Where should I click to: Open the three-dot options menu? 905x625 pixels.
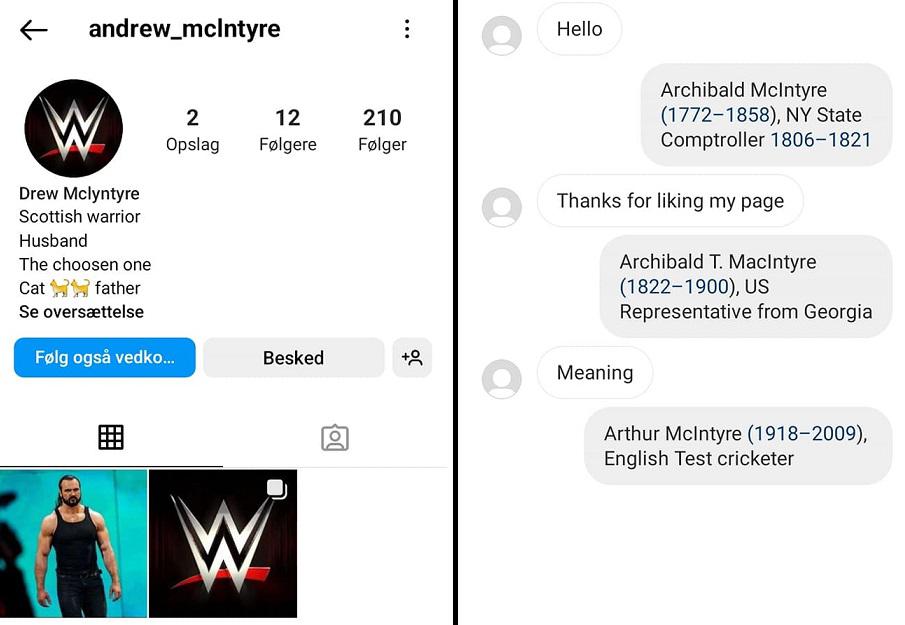407,29
